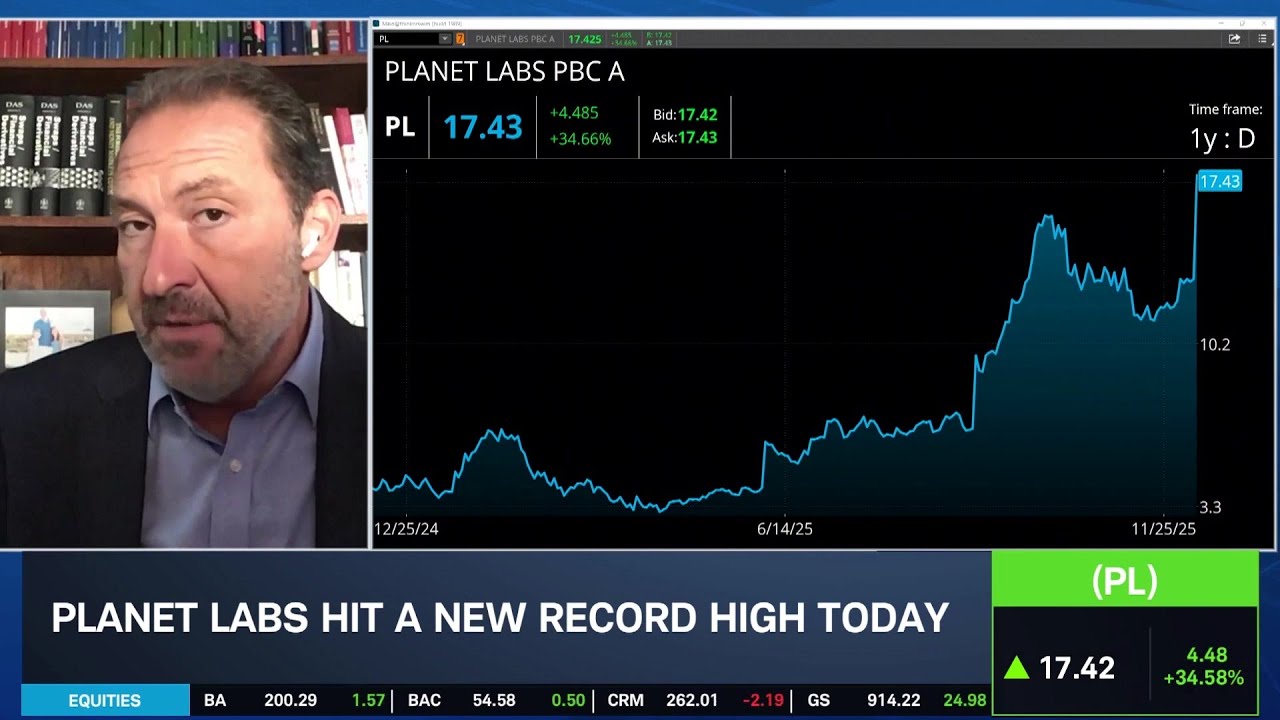1280x720 pixels.
Task: Click the 17.425 last price in the toolbar
Action: point(584,39)
